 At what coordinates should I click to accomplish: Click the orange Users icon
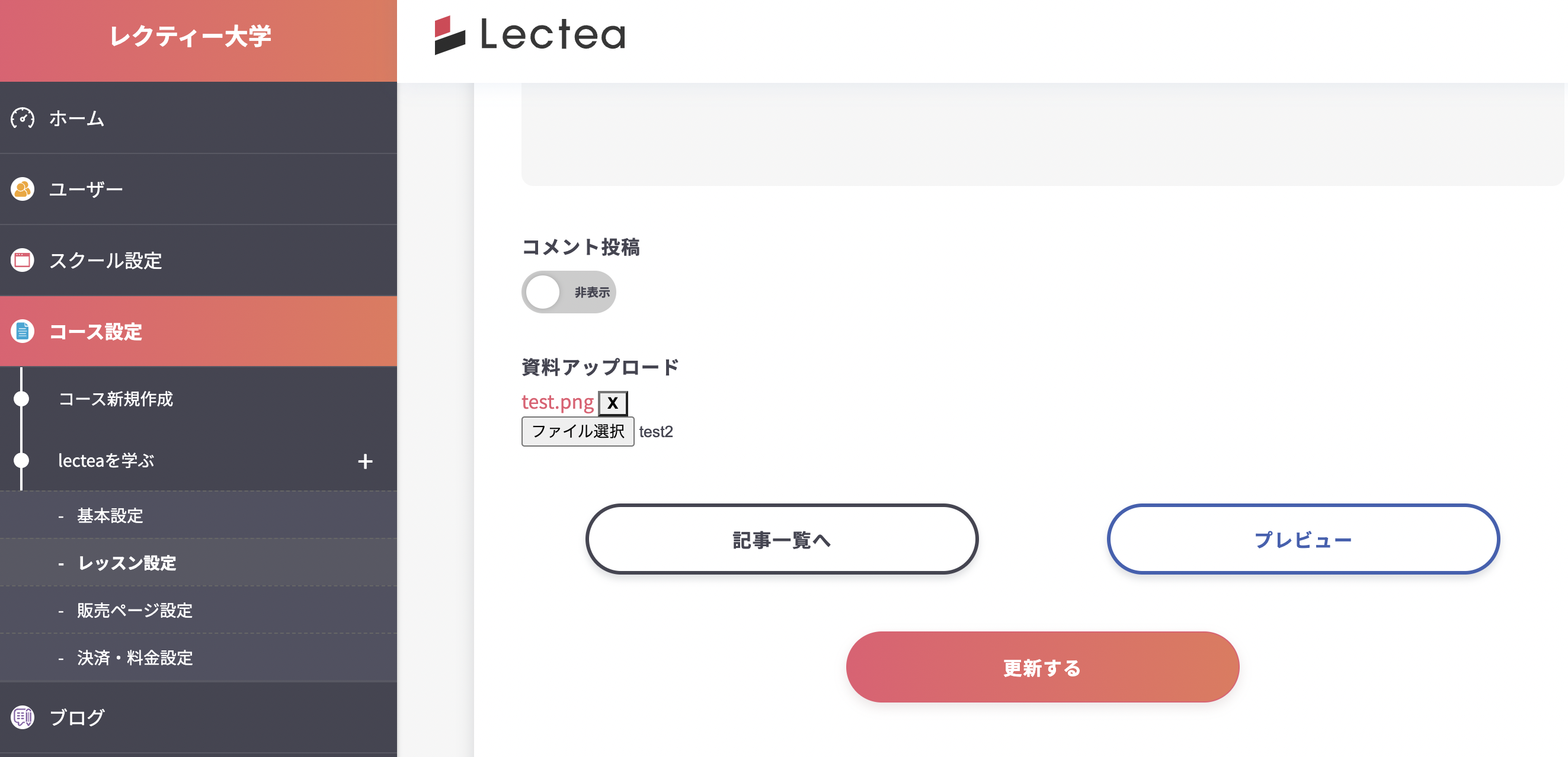pyautogui.click(x=23, y=190)
